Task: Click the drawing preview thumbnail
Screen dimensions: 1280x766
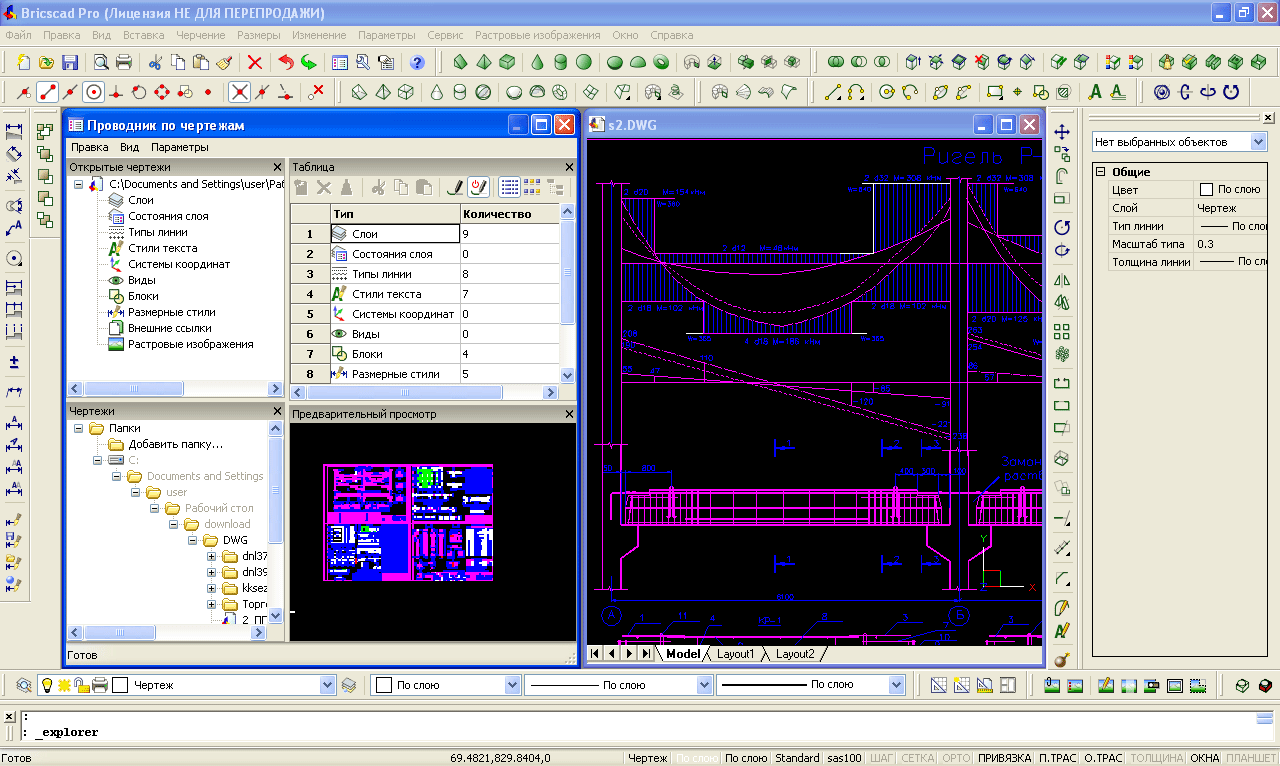Action: (408, 522)
